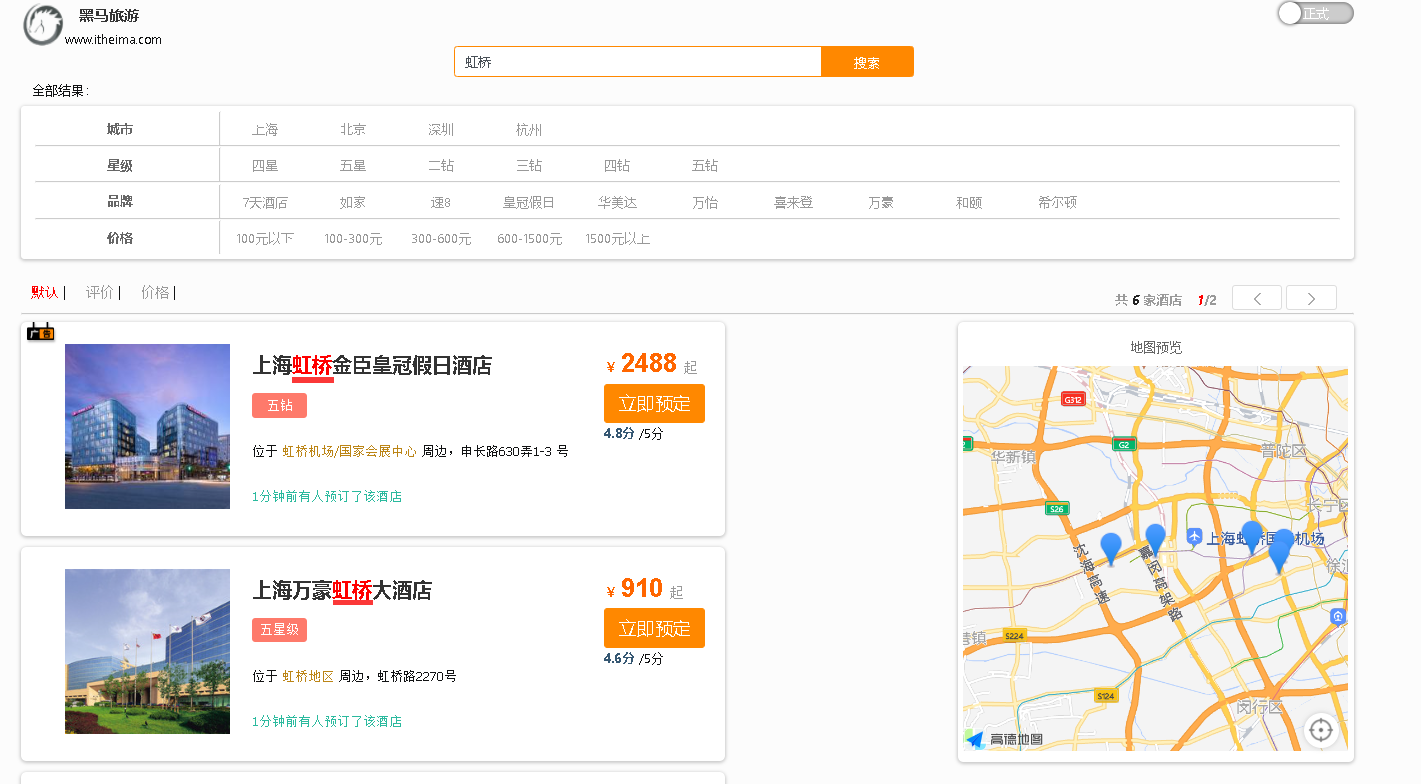Click the airport plane icon on the map

point(1194,537)
